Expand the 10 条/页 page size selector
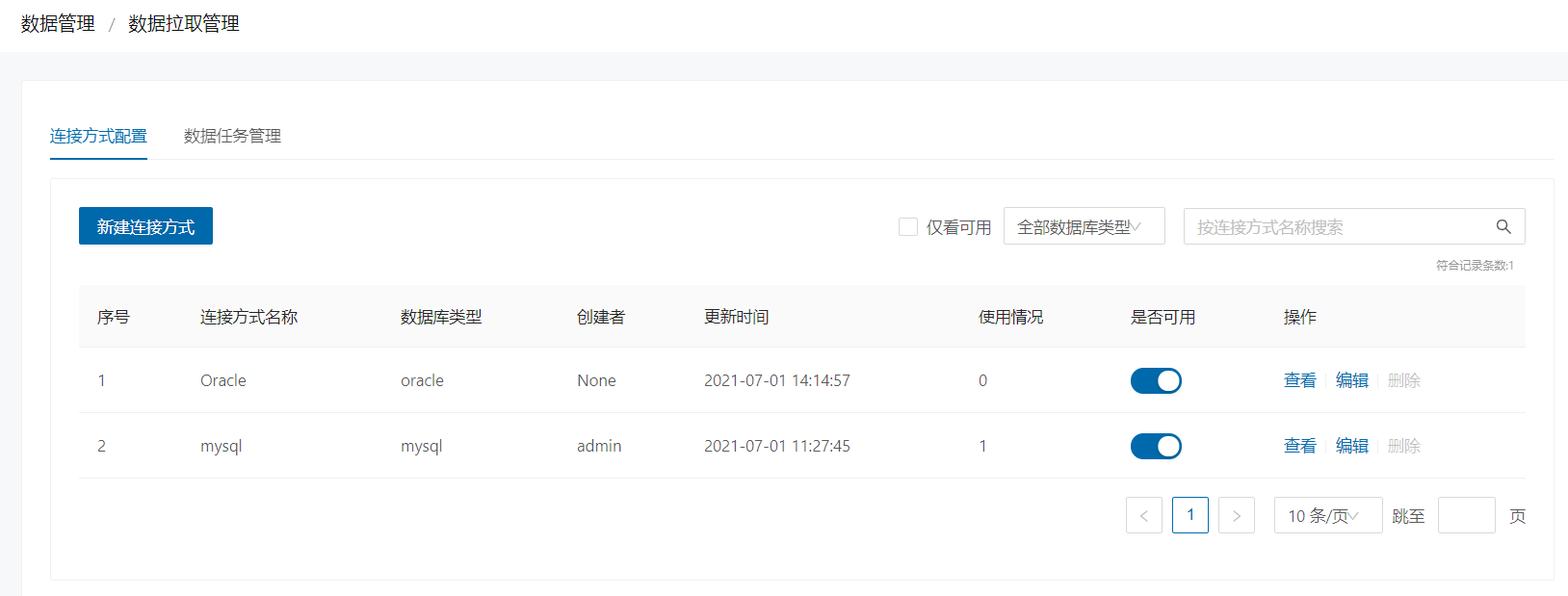1568x596 pixels. point(1327,515)
